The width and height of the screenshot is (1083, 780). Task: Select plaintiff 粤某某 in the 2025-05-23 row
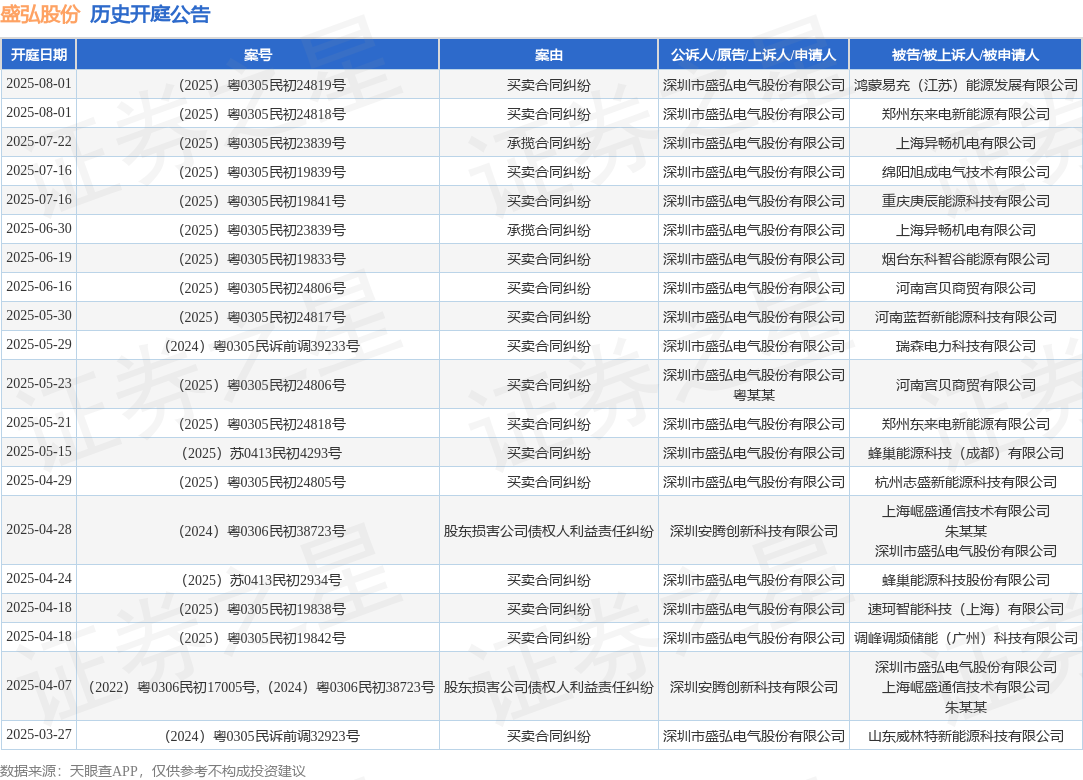tap(754, 395)
